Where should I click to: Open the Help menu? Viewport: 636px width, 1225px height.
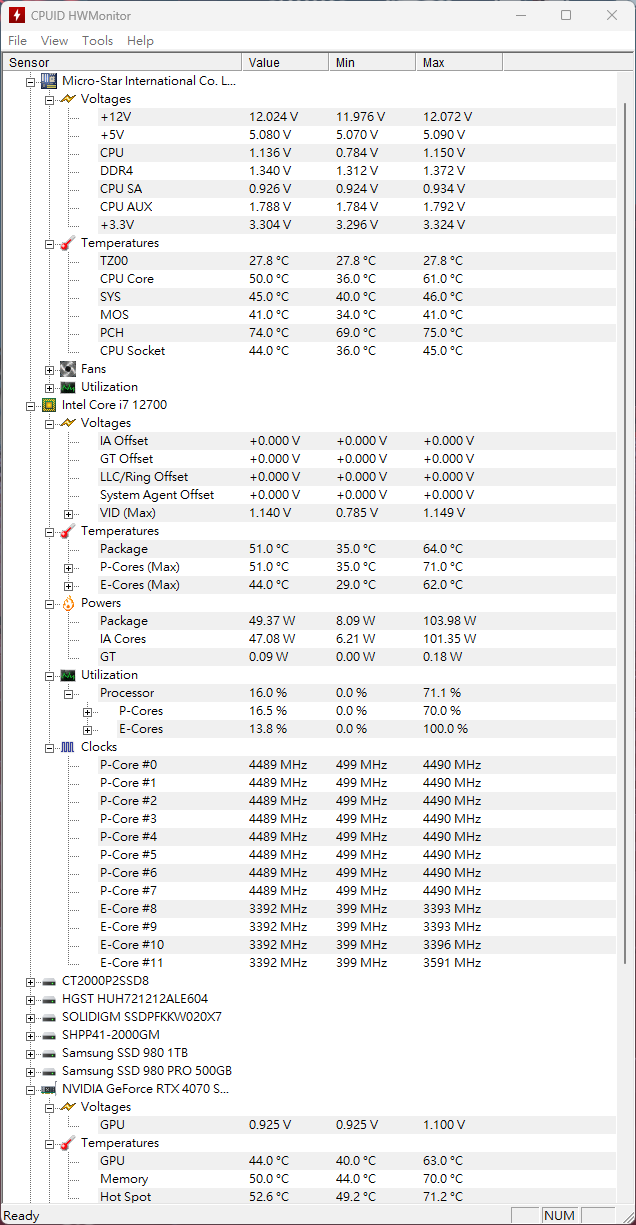(x=140, y=41)
